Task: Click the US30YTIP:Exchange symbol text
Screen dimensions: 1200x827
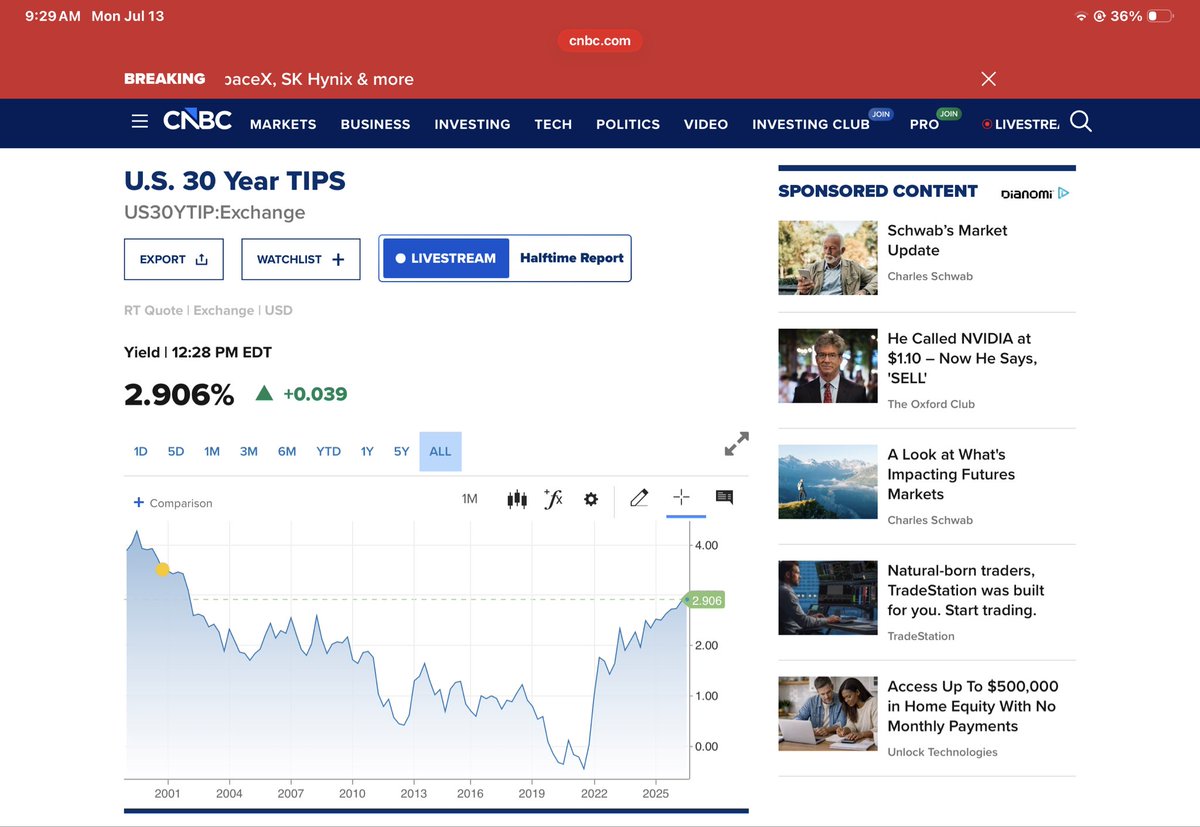Action: [215, 212]
